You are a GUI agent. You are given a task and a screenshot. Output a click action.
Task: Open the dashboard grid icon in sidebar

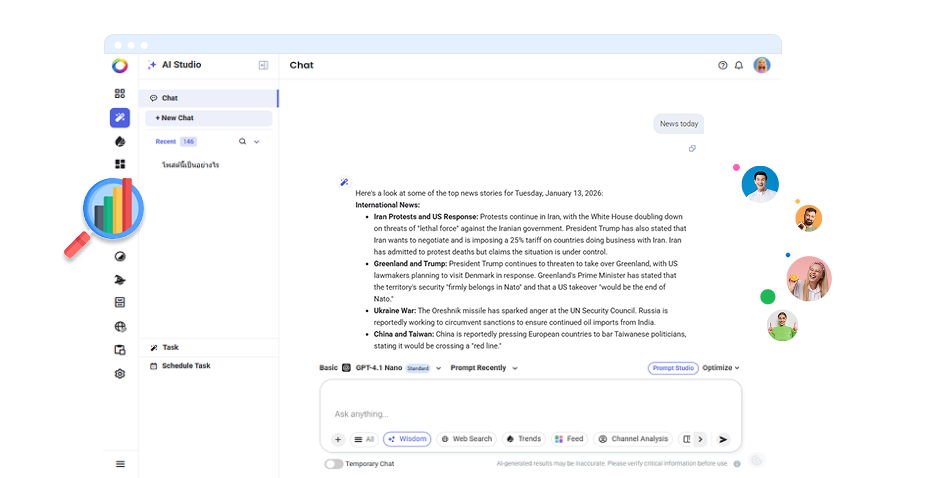pos(120,94)
